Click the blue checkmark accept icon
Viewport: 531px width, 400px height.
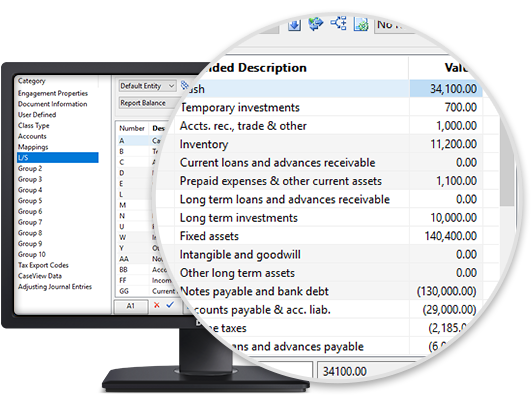tap(170, 305)
